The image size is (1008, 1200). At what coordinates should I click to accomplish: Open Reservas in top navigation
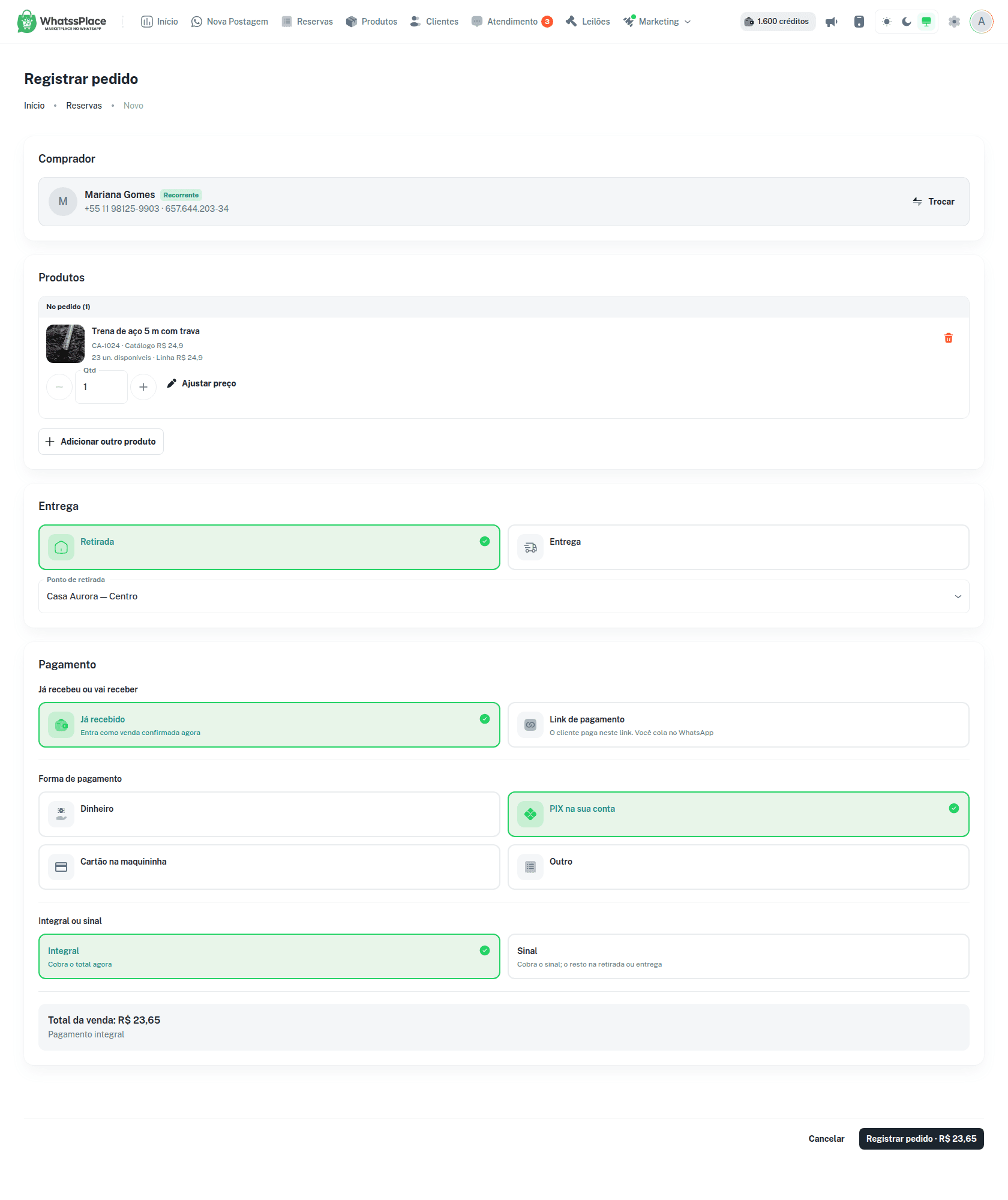307,22
